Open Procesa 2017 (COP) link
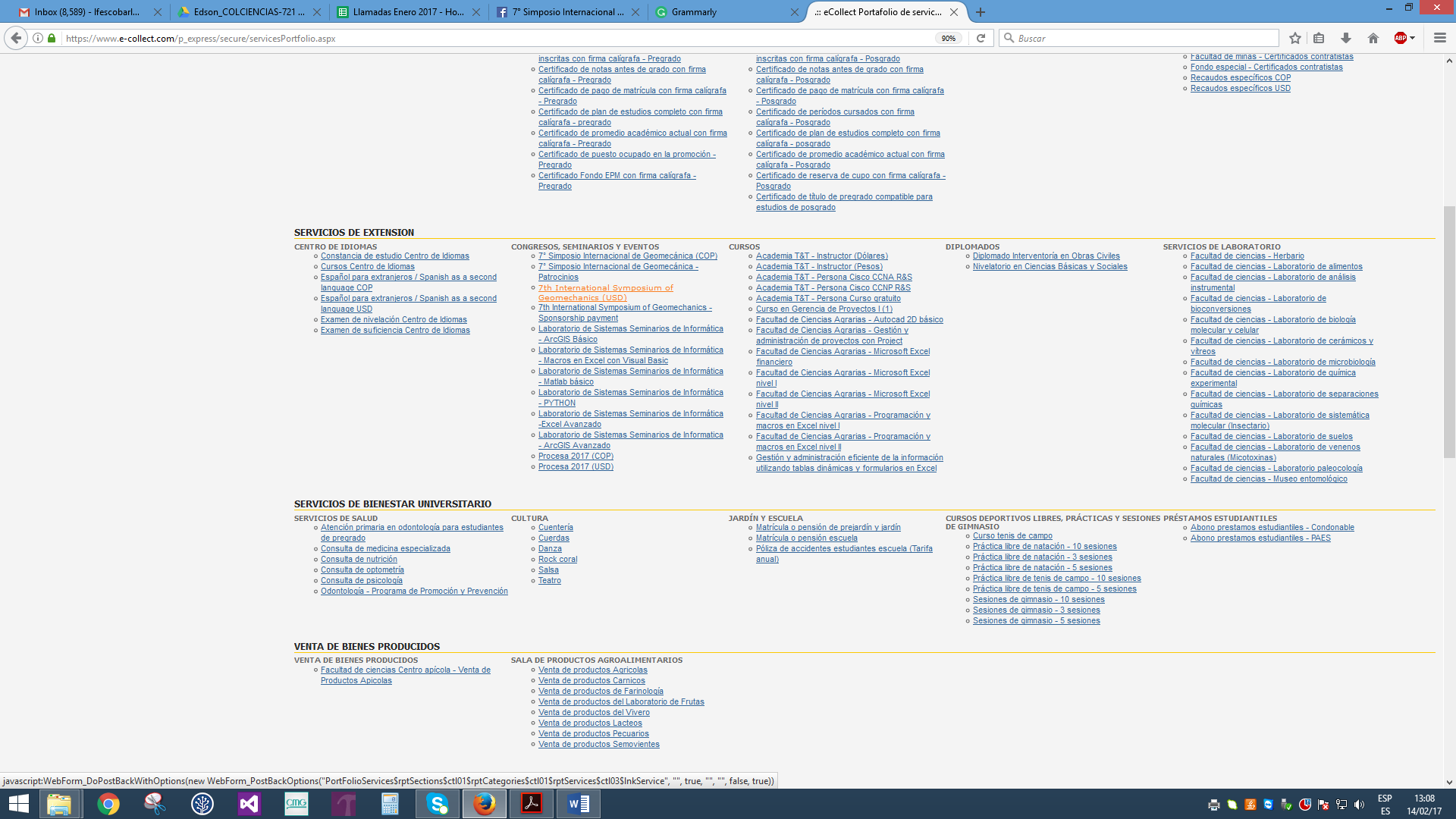The height and width of the screenshot is (819, 1456). [x=576, y=457]
